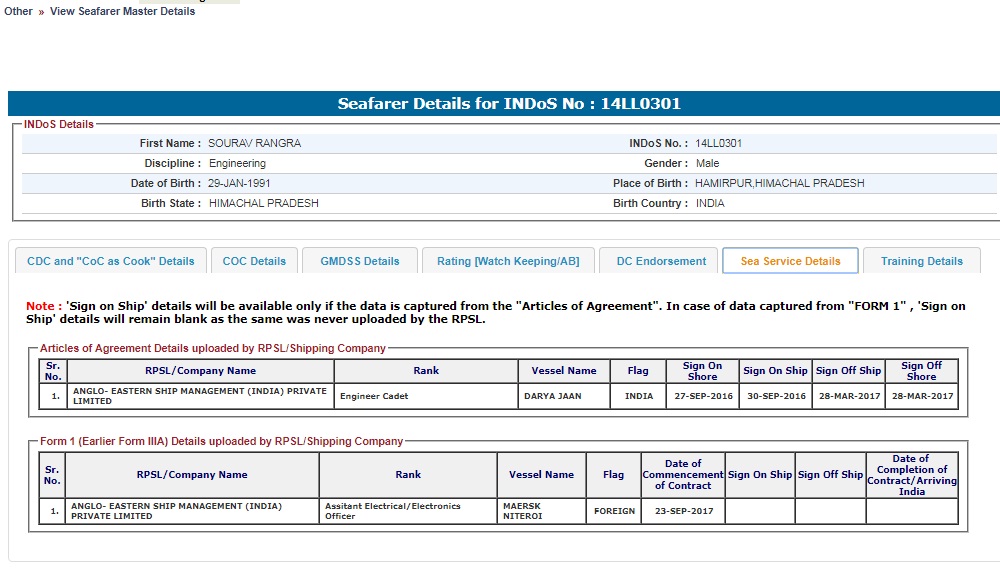Click the First Name value SOURAV RANGRA

pos(254,143)
